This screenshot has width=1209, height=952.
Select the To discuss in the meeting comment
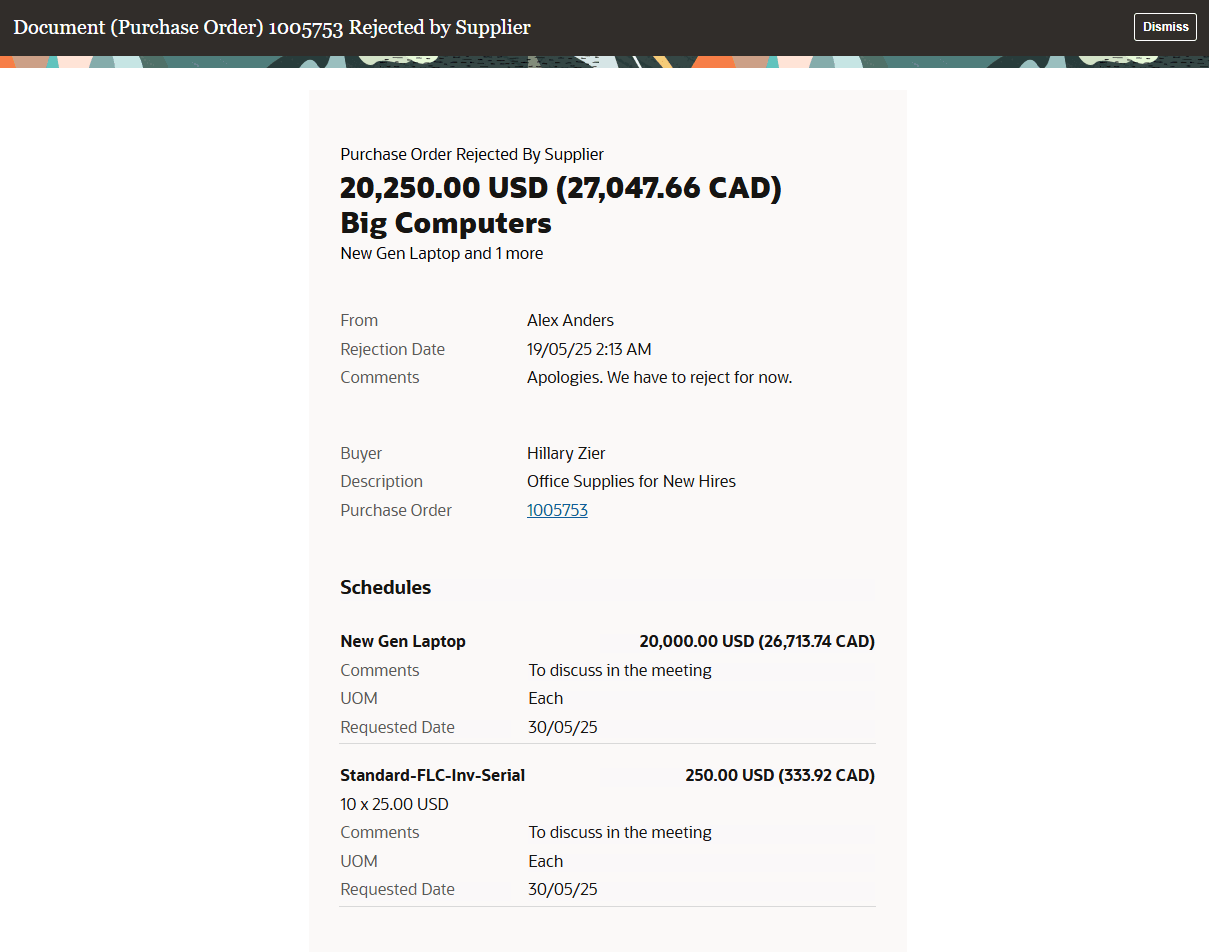(x=619, y=670)
